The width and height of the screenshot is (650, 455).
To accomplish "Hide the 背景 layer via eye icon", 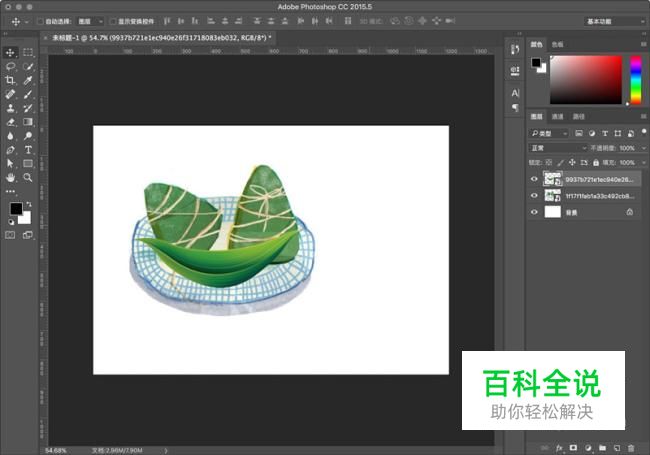I will pyautogui.click(x=534, y=212).
